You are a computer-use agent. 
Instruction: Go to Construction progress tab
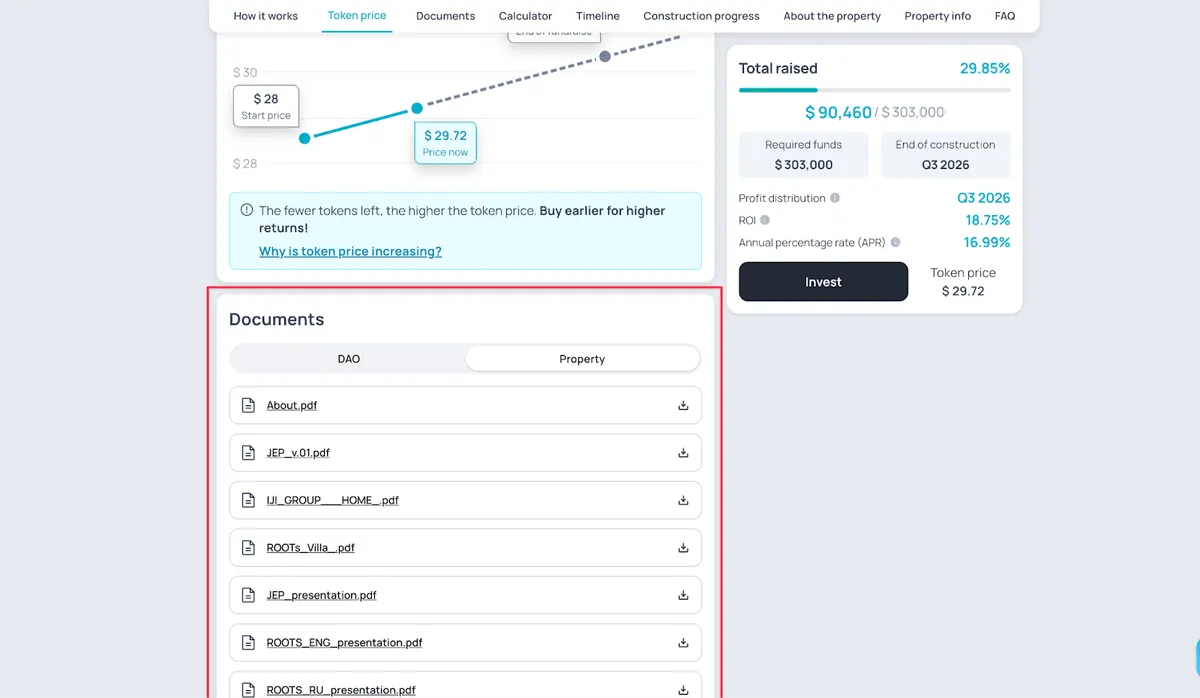point(701,16)
